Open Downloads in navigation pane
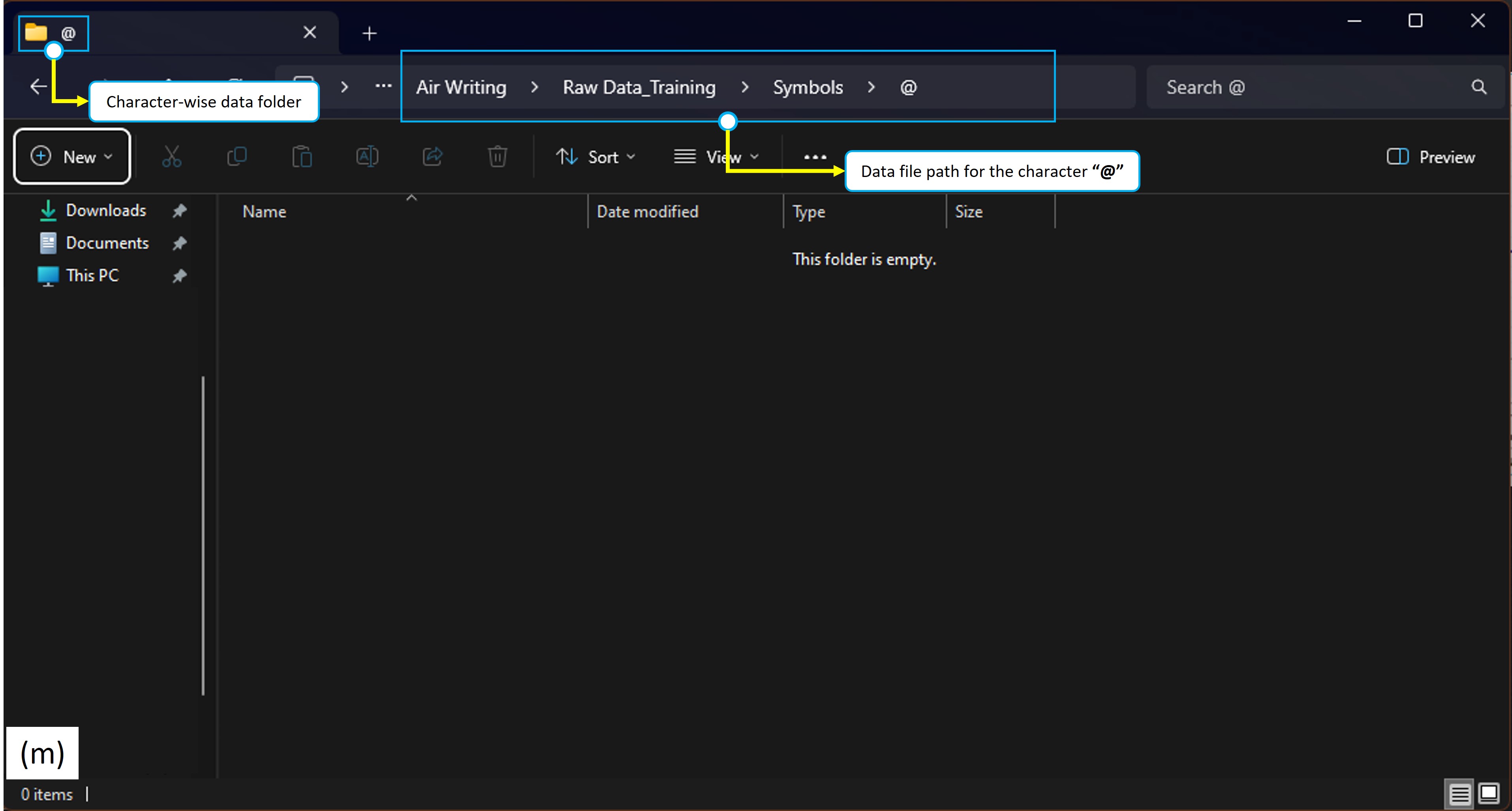Image resolution: width=1512 pixels, height=811 pixels. (x=106, y=210)
